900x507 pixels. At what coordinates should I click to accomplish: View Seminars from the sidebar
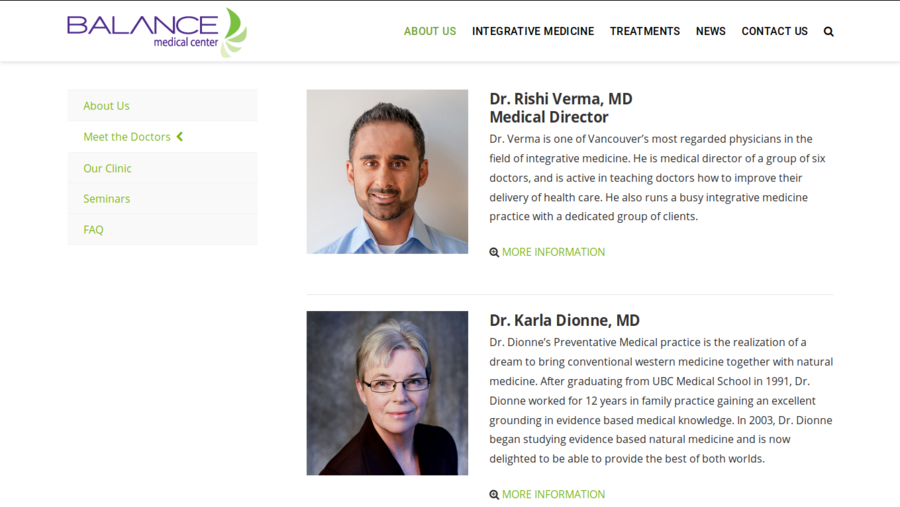tap(107, 199)
